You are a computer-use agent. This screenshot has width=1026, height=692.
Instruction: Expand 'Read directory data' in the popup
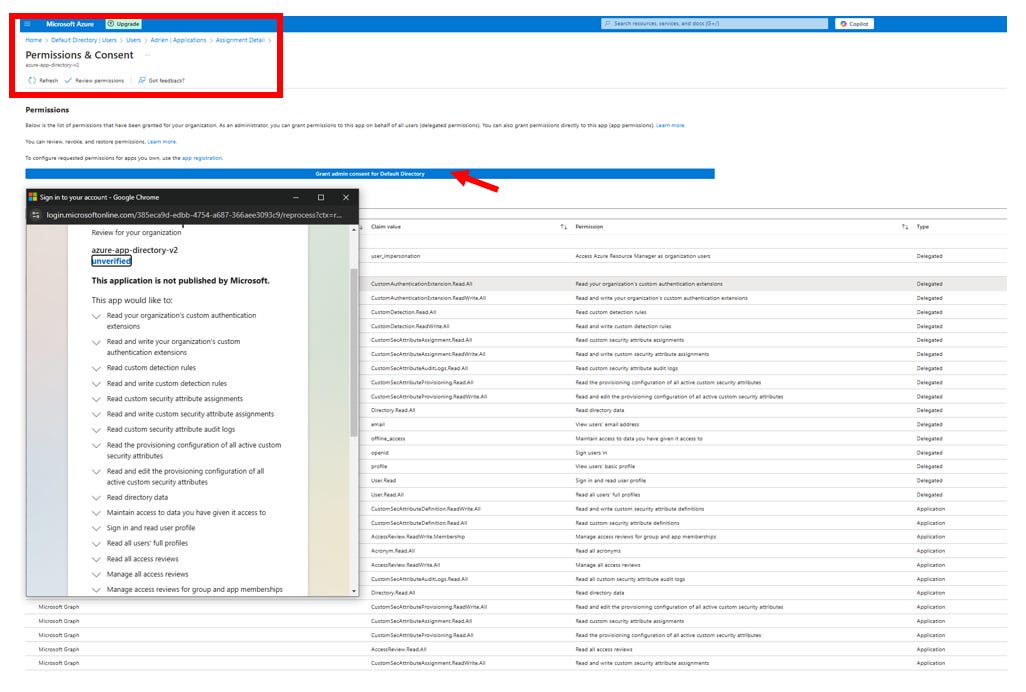point(96,498)
